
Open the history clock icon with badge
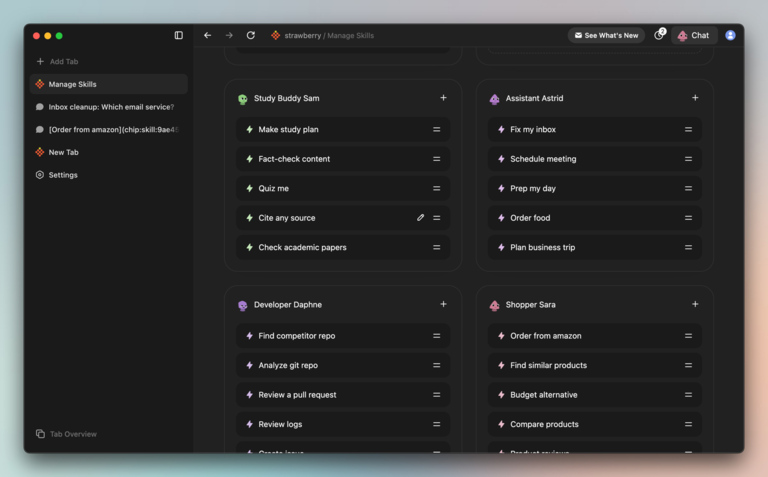660,35
